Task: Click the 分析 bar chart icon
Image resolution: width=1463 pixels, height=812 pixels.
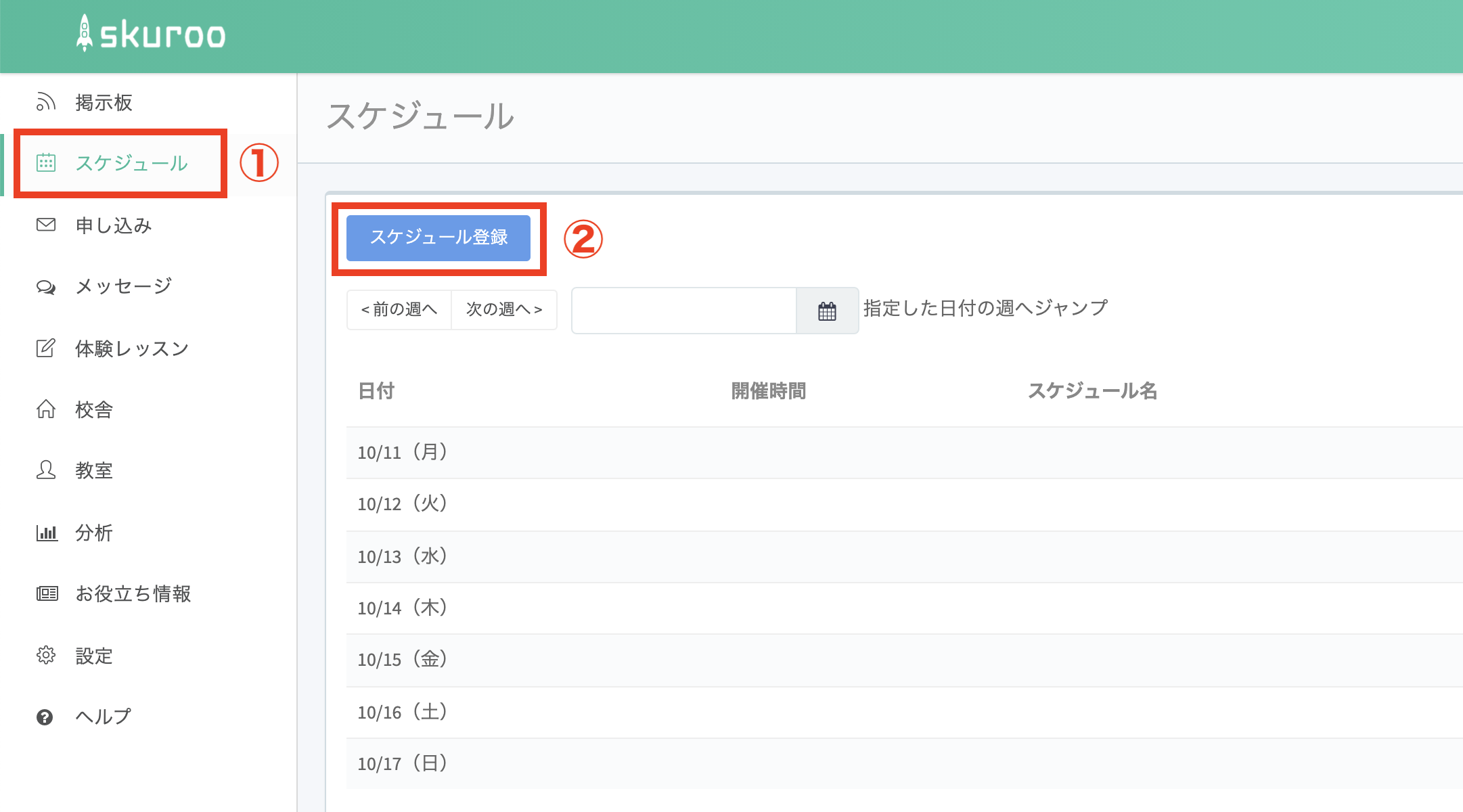Action: 47,533
